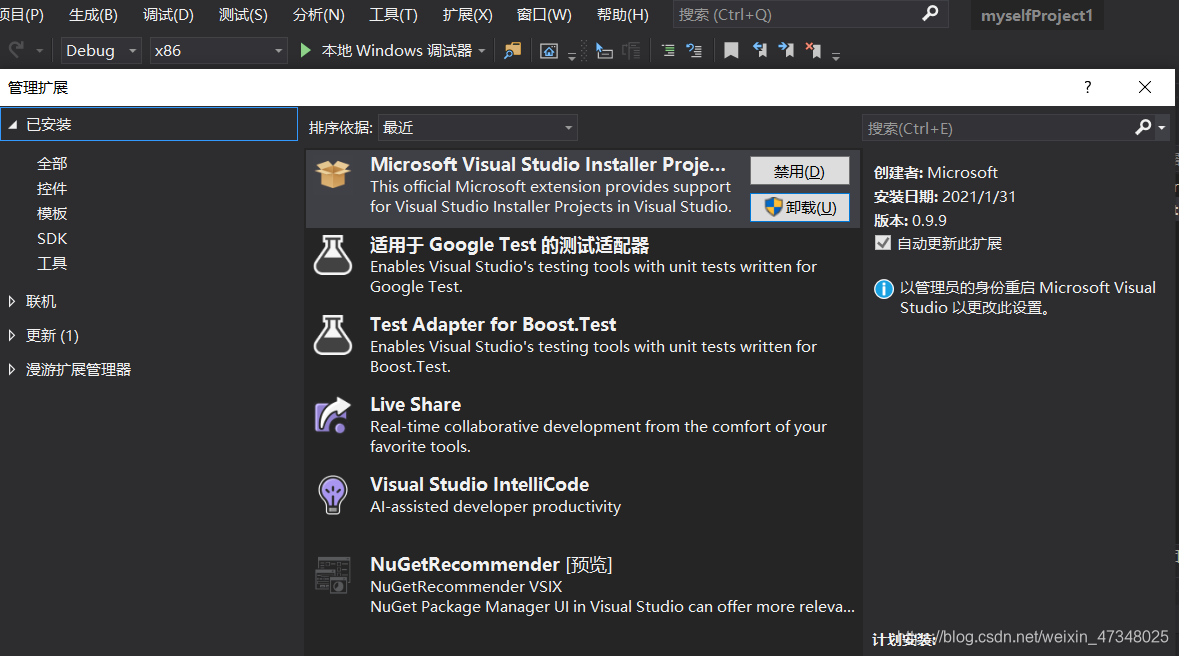Open the Debug configuration dropdown

point(101,50)
